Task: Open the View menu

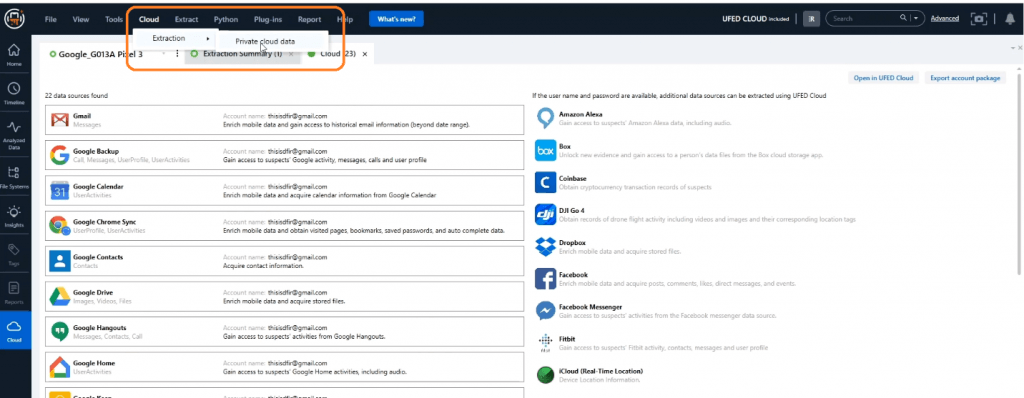Action: coord(81,20)
